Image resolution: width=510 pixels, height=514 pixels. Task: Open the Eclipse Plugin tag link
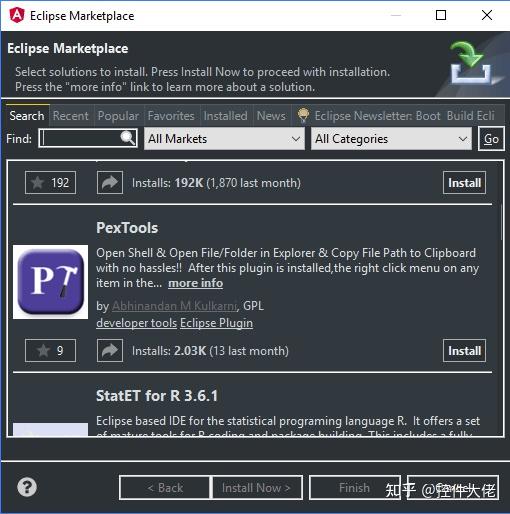pos(217,323)
